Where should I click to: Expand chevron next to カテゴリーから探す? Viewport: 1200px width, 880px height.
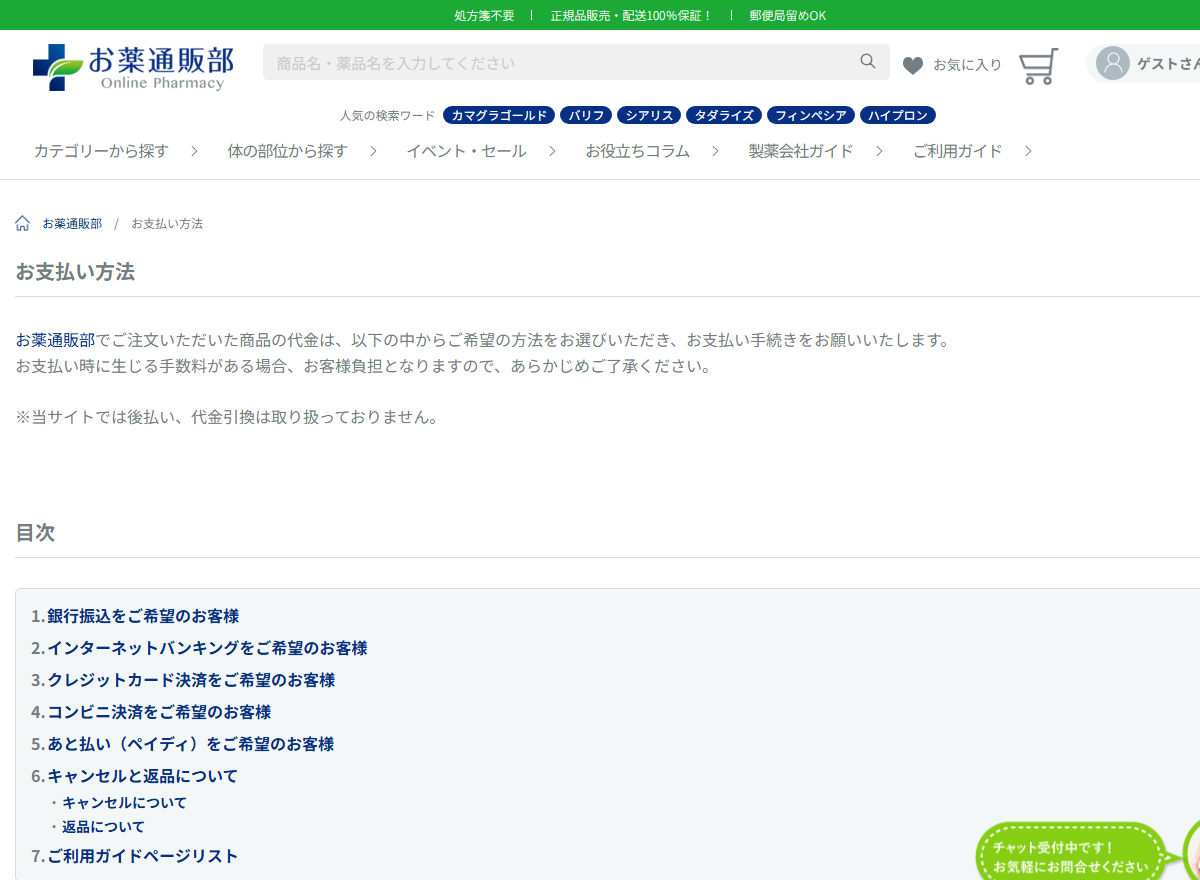(x=194, y=151)
